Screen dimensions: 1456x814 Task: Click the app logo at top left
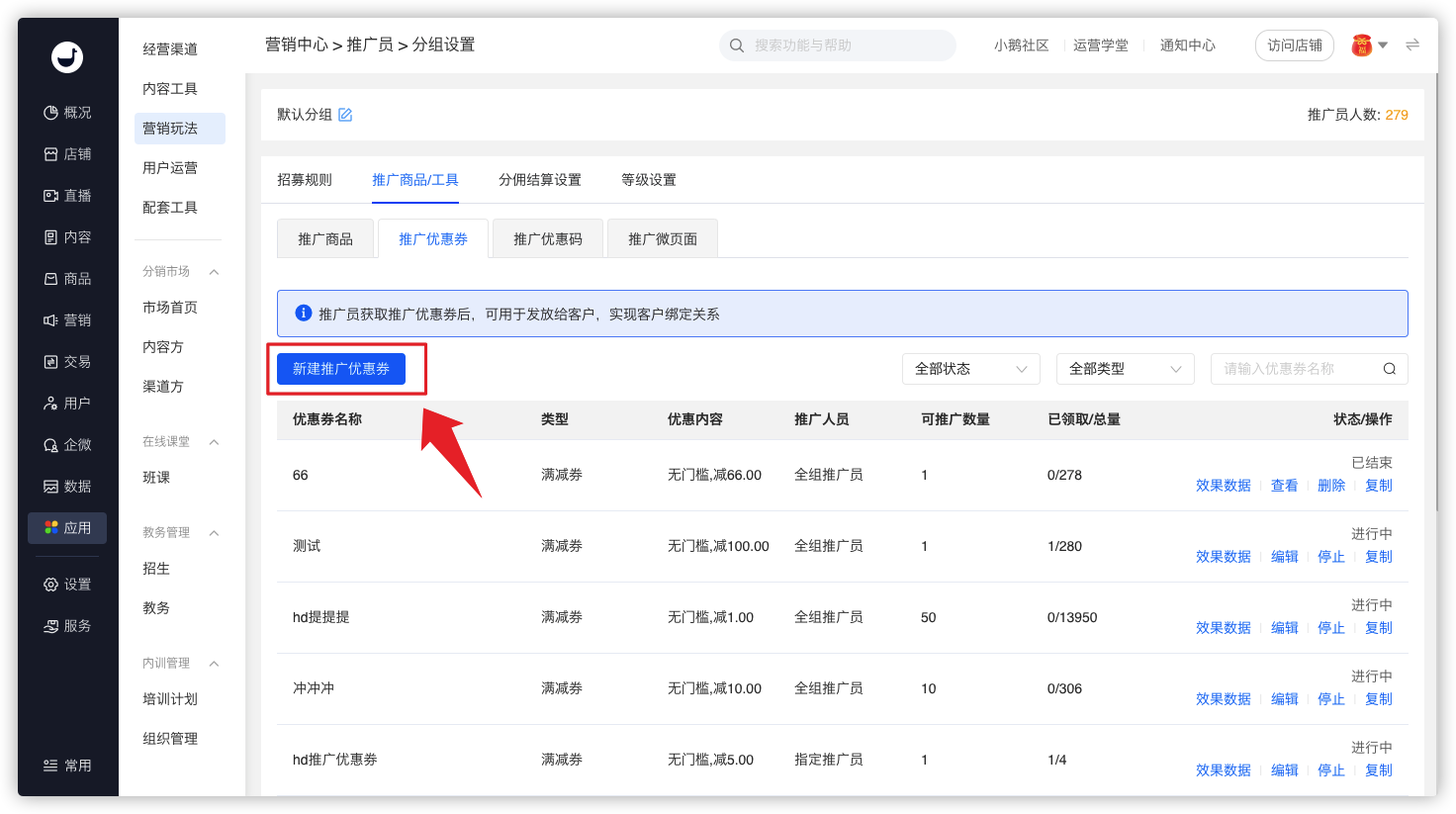coord(67,57)
